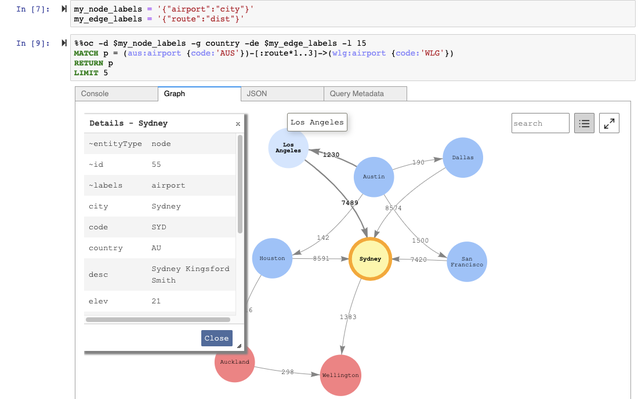Viewport: 638px width, 399px height.
Task: Click the run cell indicator for In [7]
Action: tap(64, 9)
